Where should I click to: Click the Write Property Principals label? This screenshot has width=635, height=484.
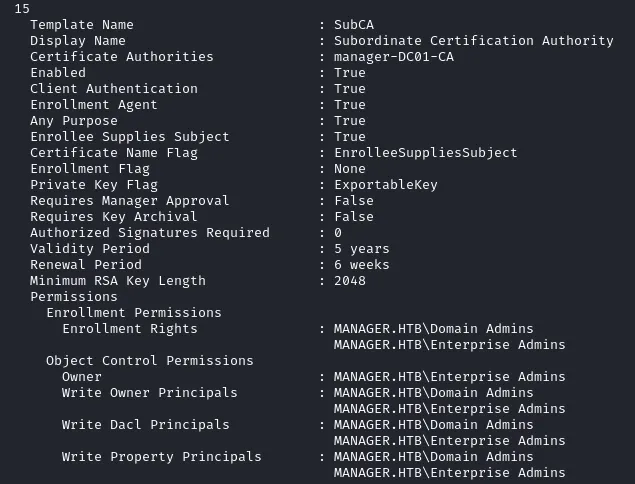pos(162,457)
